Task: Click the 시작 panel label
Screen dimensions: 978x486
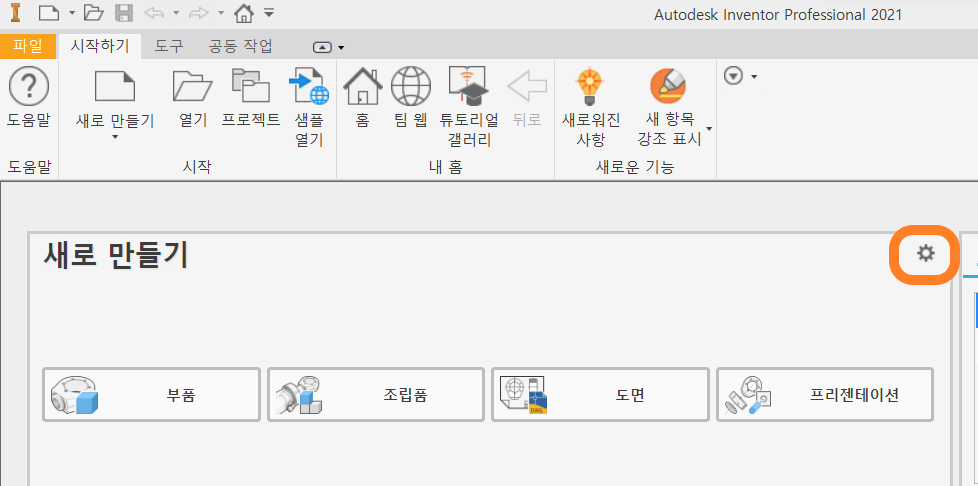Action: [x=197, y=167]
